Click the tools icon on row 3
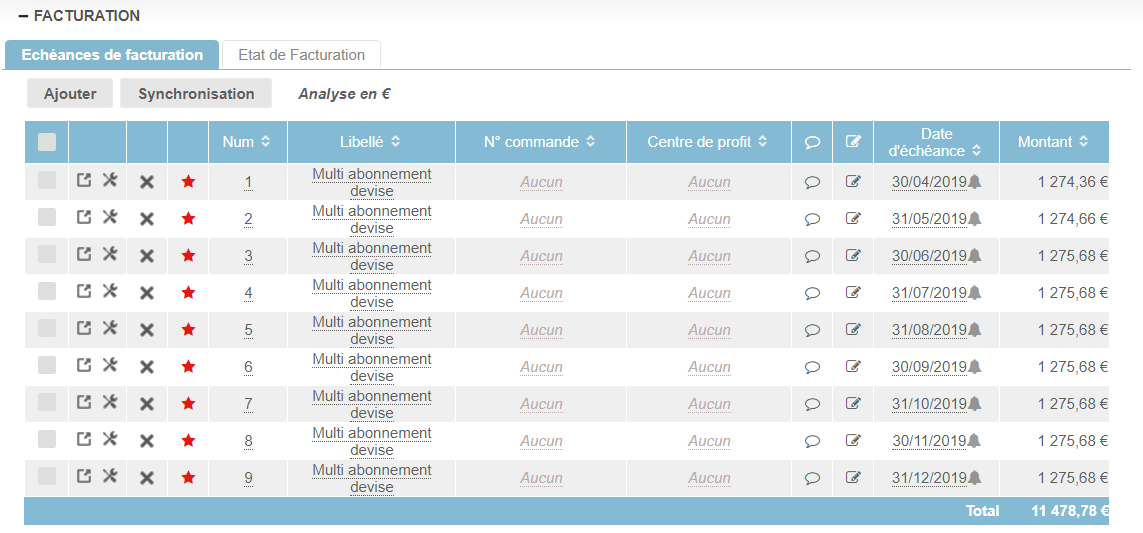1143x533 pixels. point(111,255)
